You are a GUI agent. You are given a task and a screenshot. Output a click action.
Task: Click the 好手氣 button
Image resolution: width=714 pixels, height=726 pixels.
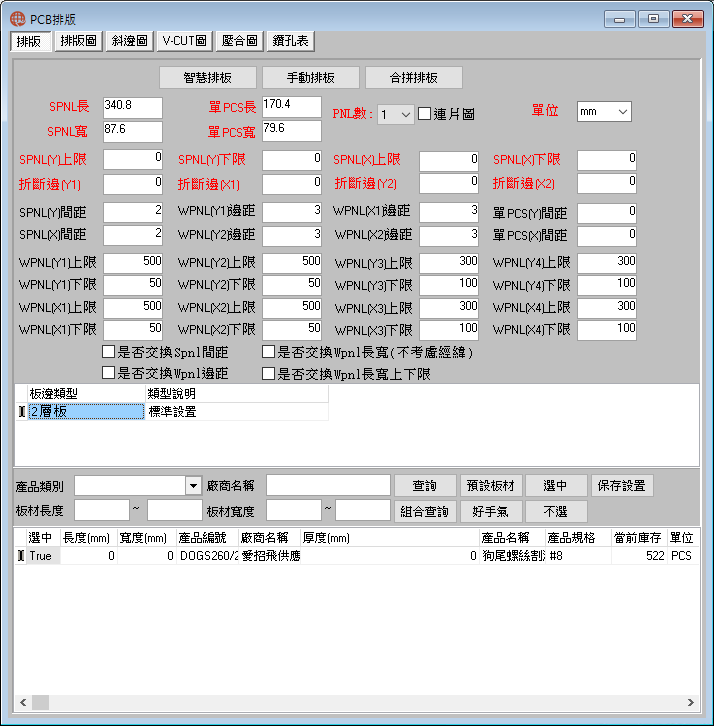point(491,512)
